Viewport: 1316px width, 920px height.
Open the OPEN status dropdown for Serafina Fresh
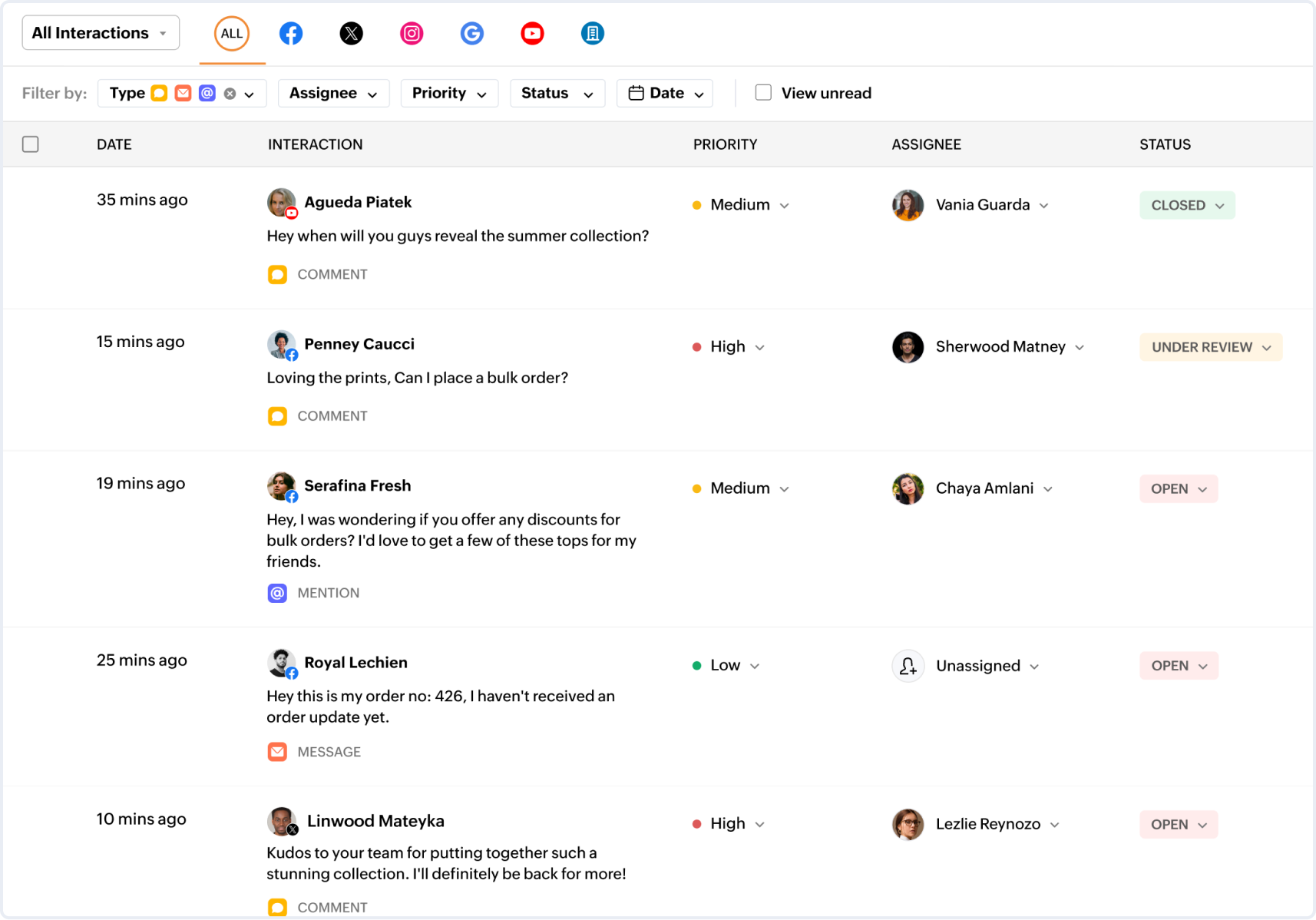1179,489
